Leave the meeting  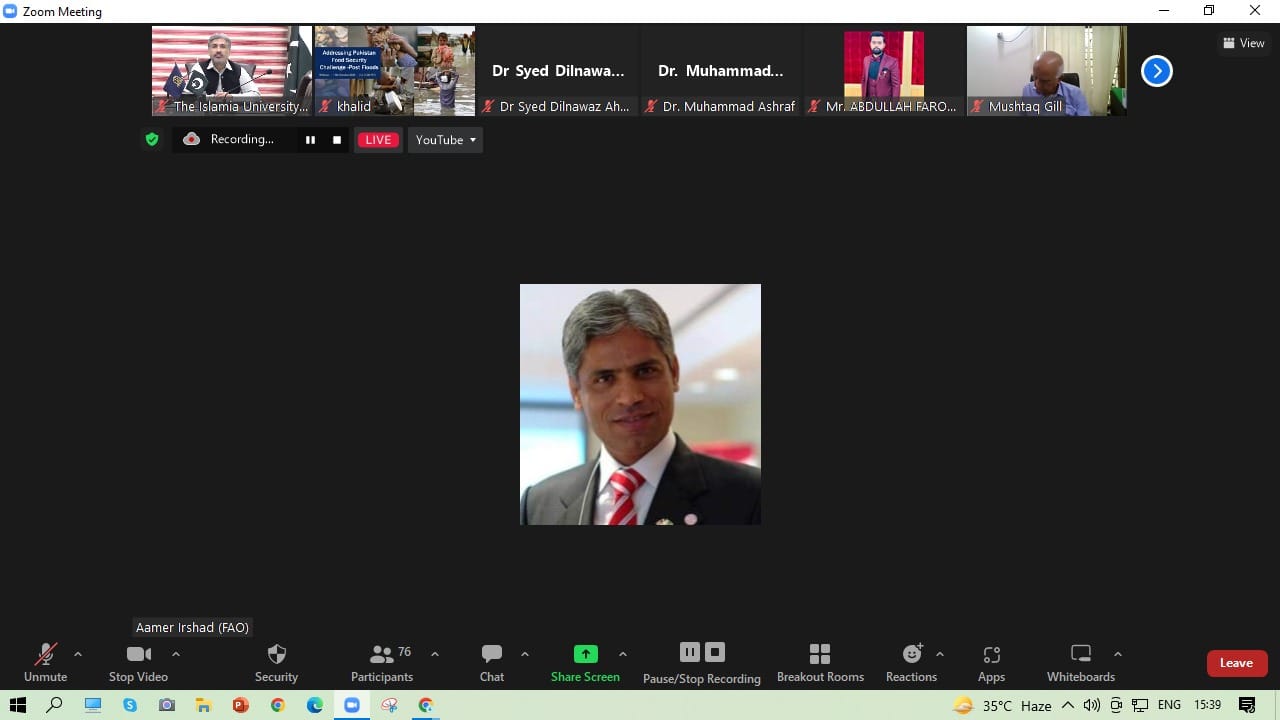click(x=1236, y=663)
